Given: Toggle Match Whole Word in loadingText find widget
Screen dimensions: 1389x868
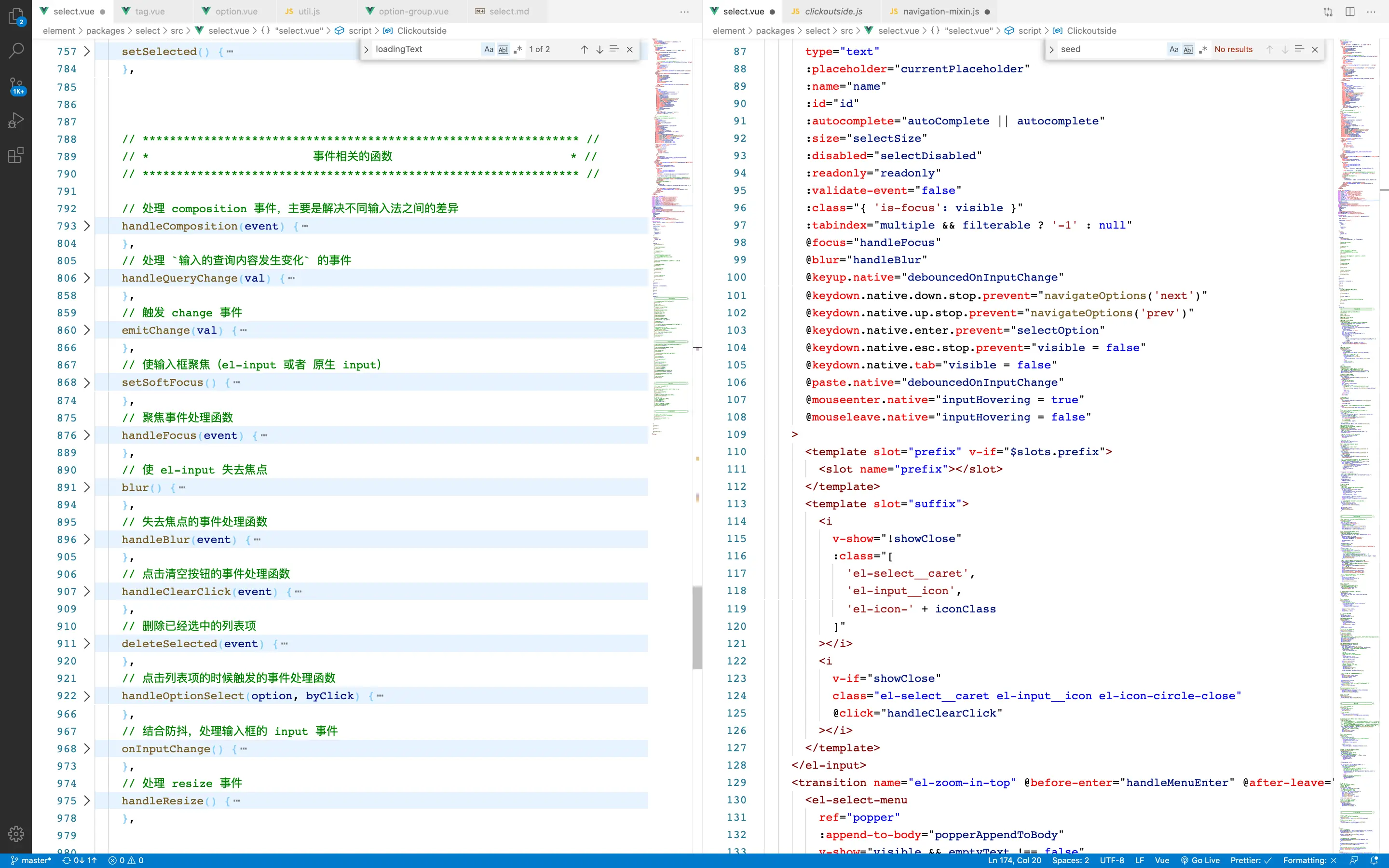Looking at the screenshot, I should point(503,49).
